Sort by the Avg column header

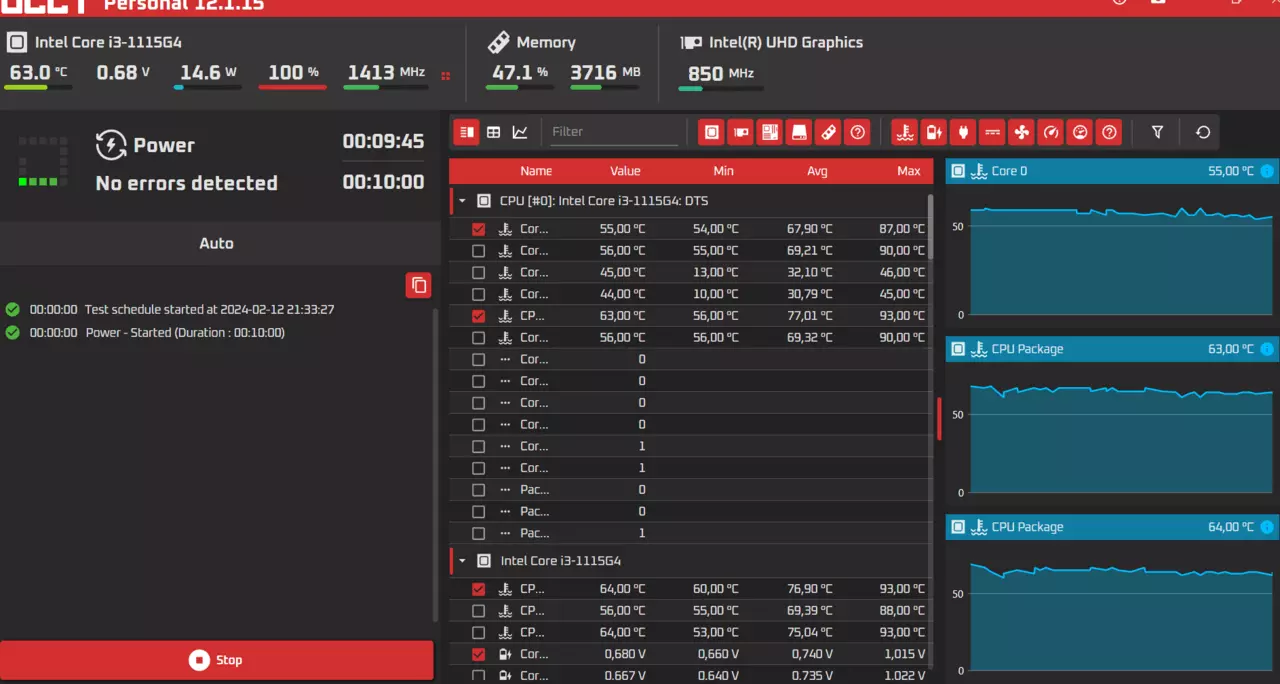pos(817,171)
